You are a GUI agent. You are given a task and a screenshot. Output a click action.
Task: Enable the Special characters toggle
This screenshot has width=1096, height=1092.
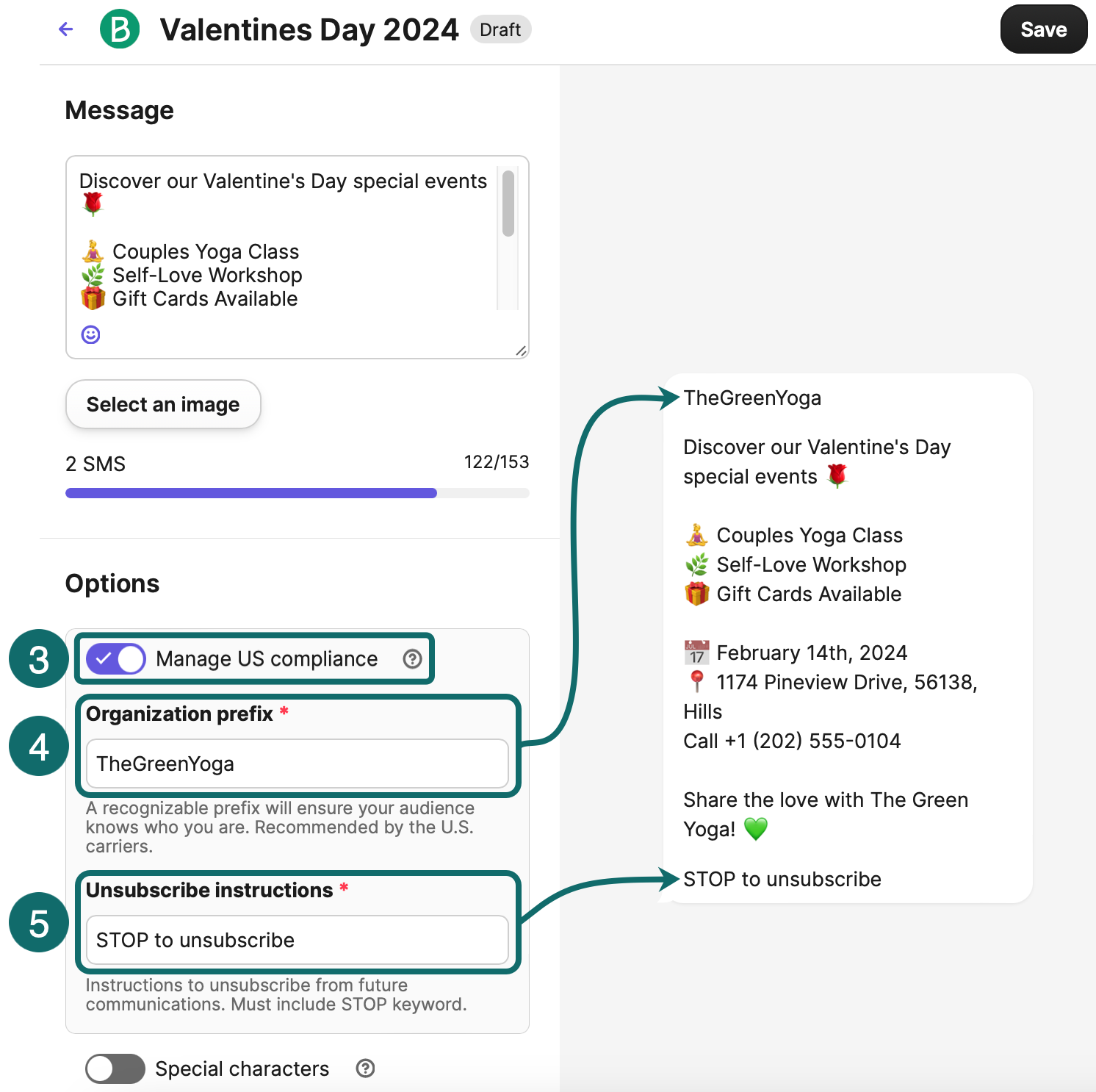pos(115,1068)
